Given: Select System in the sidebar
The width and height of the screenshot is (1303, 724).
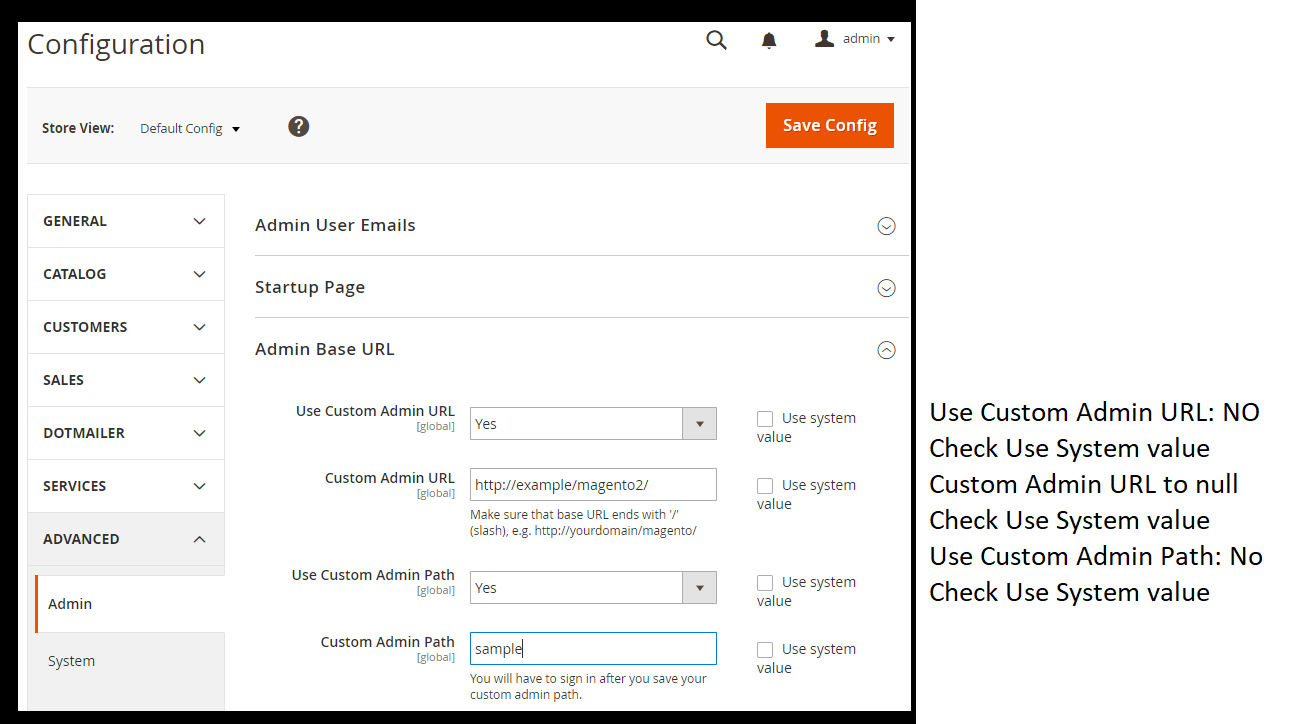Looking at the screenshot, I should click(71, 660).
